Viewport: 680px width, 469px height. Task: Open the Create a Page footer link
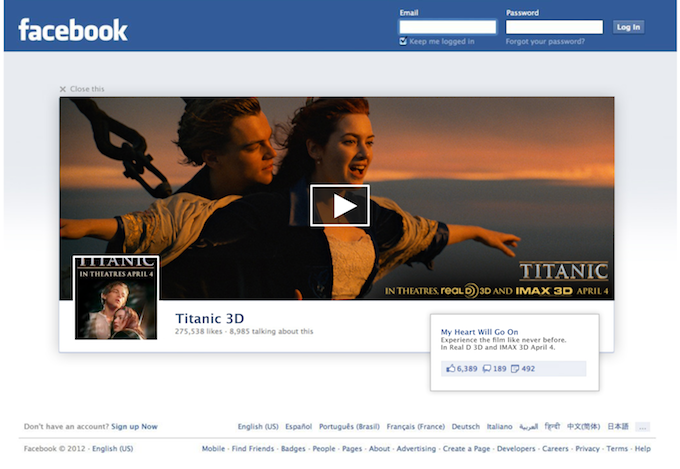pyautogui.click(x=467, y=449)
